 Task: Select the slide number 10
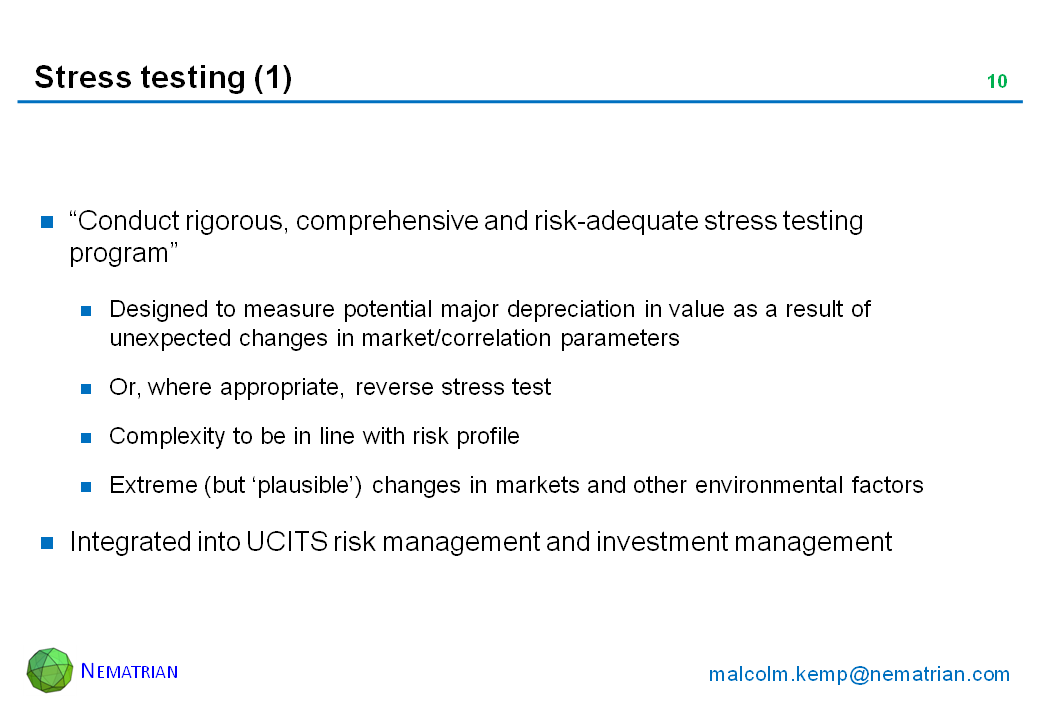[x=996, y=82]
